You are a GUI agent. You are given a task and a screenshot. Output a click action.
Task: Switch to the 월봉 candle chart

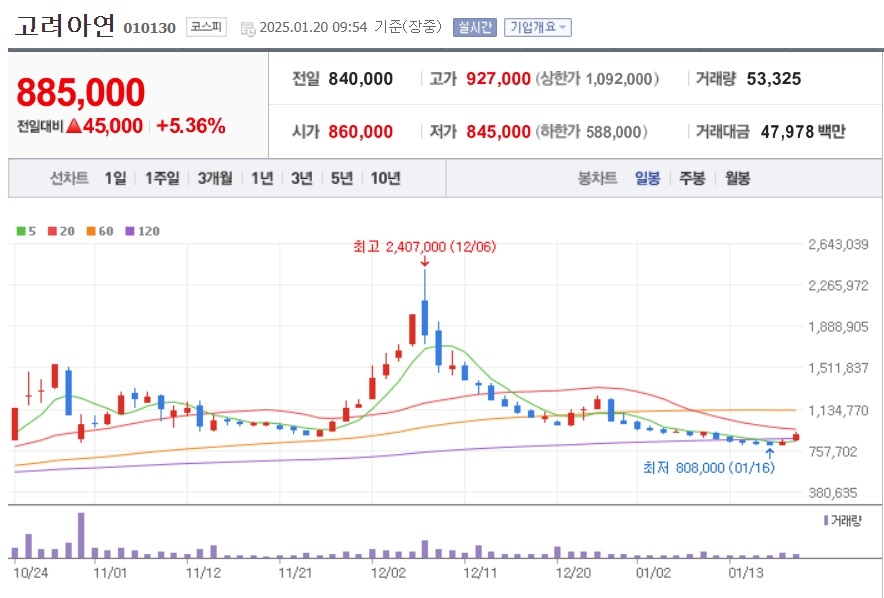[x=737, y=179]
